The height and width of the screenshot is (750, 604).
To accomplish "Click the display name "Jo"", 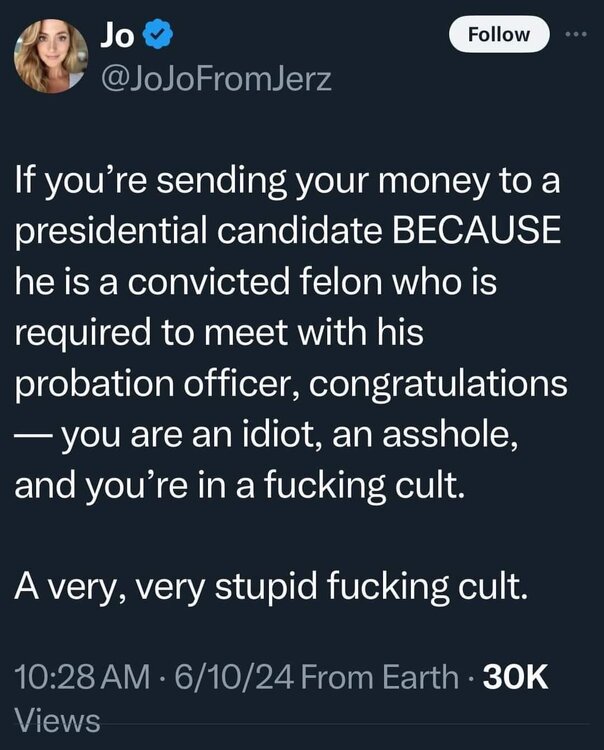I will pos(116,35).
